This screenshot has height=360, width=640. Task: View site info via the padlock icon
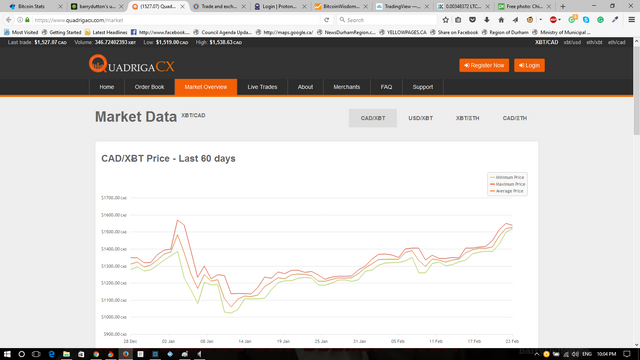[x=27, y=20]
